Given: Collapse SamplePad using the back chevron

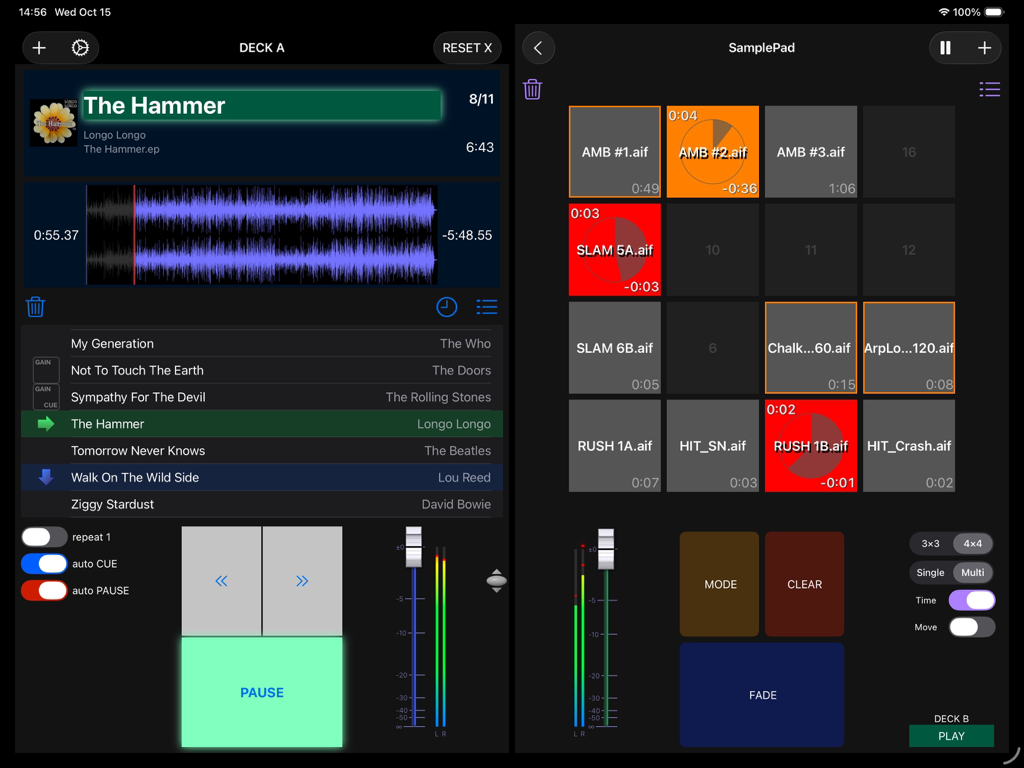Looking at the screenshot, I should coord(538,47).
